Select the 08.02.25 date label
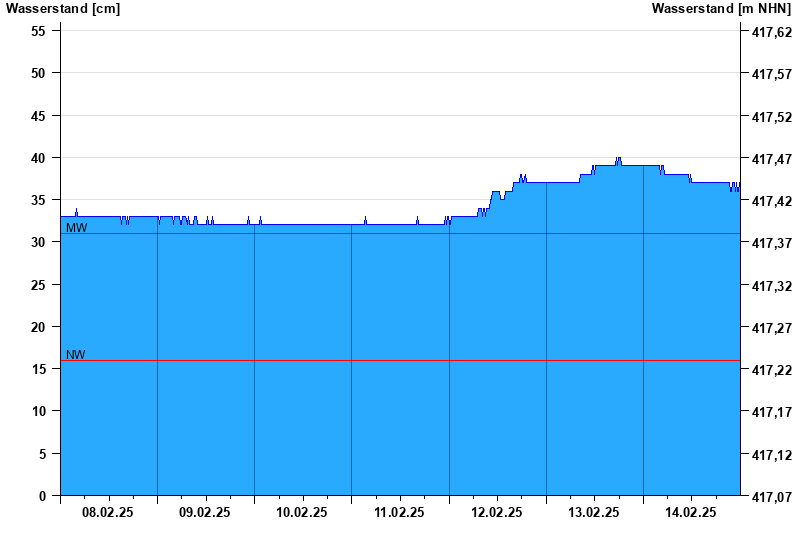Viewport: 800px width, 550px height. point(108,512)
